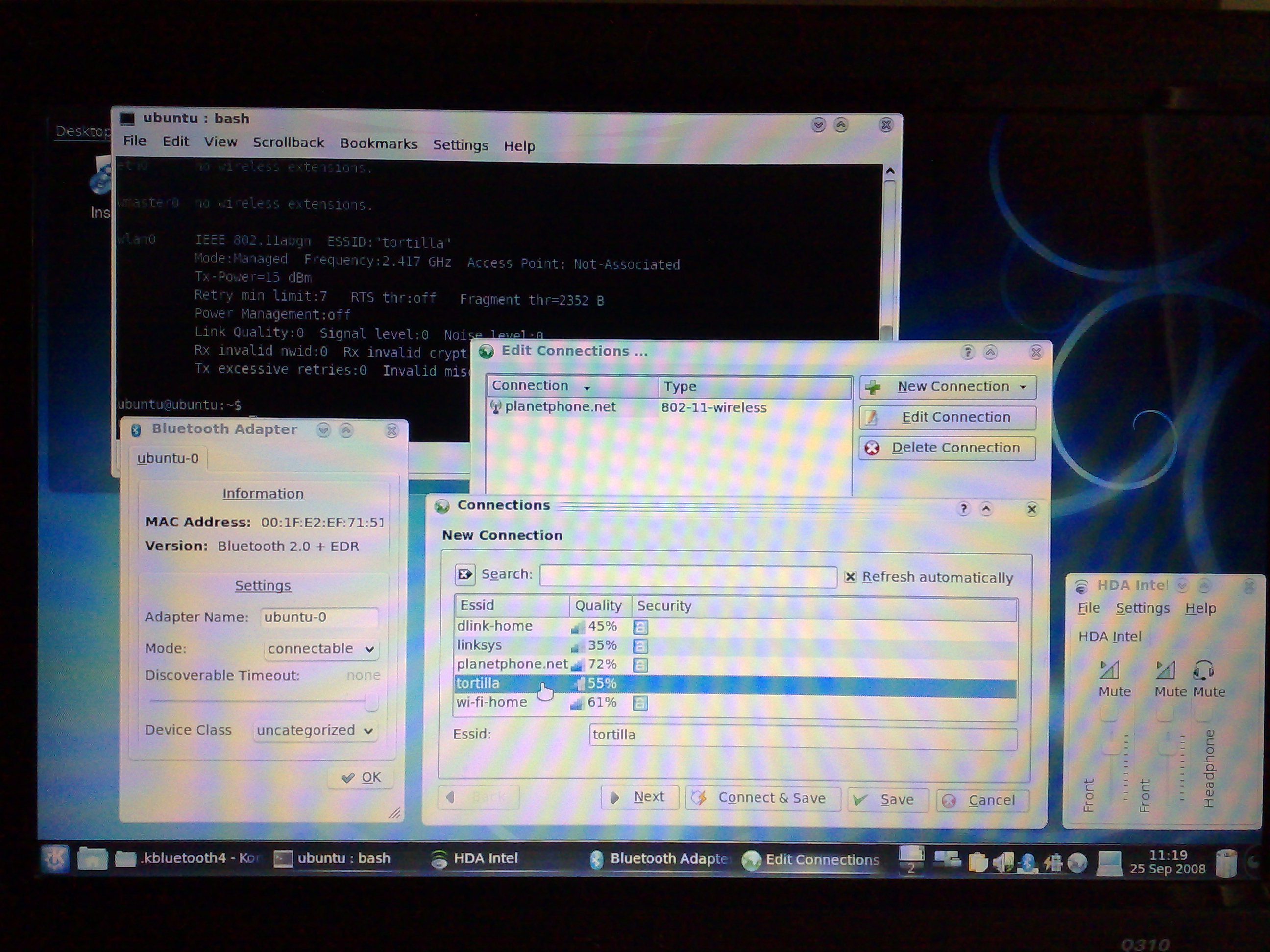Viewport: 1270px width, 952px height.
Task: Open the Mode connectable dropdown
Action: coord(320,649)
